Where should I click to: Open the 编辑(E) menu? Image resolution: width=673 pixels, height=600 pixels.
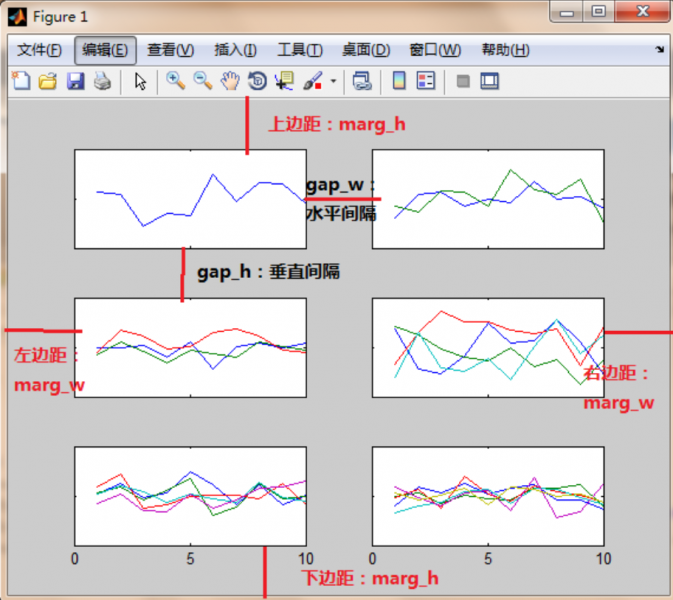(x=105, y=50)
